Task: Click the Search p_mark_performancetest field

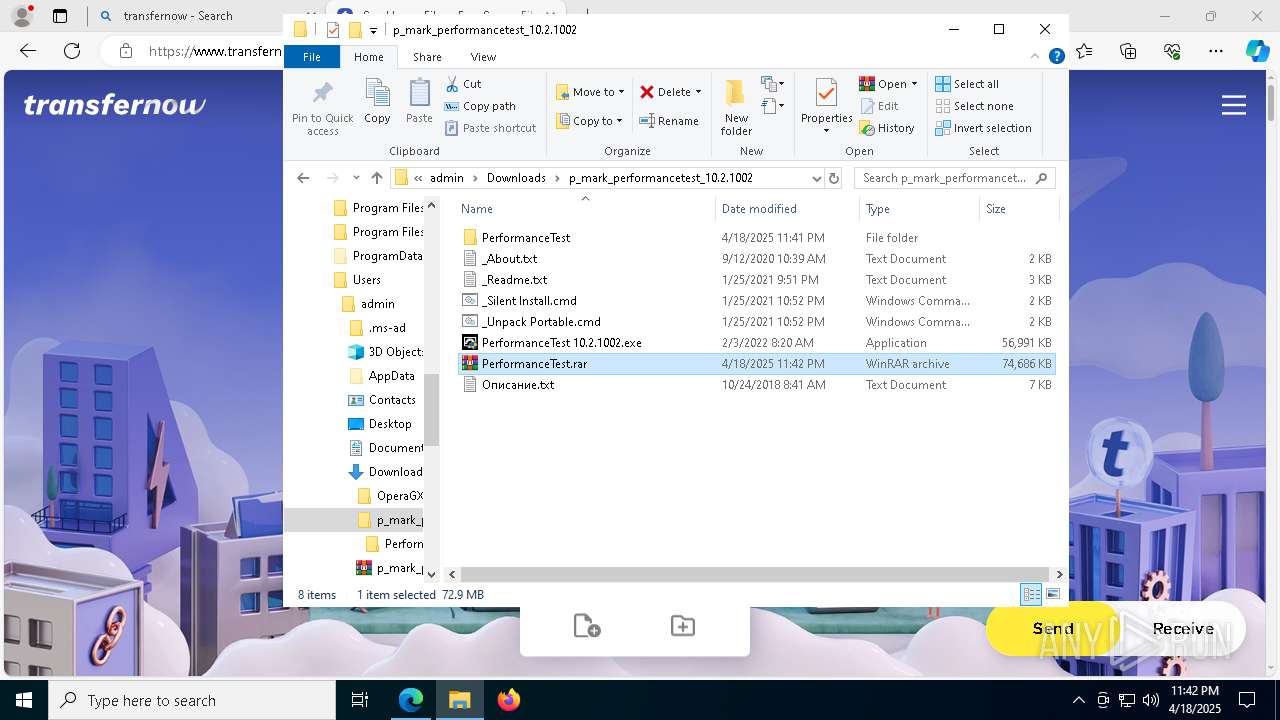Action: (954, 178)
